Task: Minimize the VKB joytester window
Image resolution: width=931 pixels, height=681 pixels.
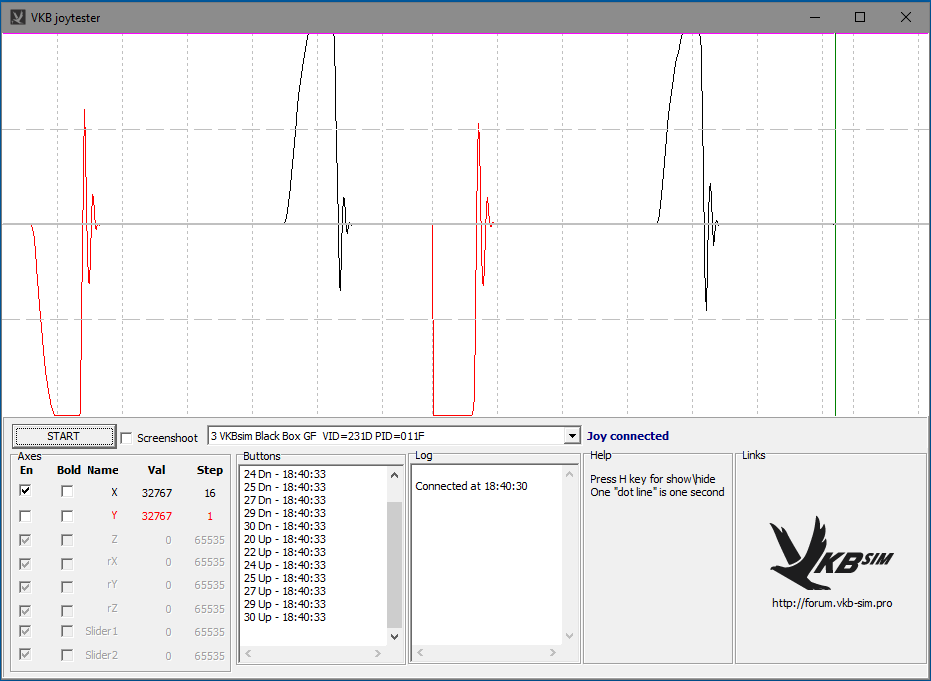Action: coord(813,17)
